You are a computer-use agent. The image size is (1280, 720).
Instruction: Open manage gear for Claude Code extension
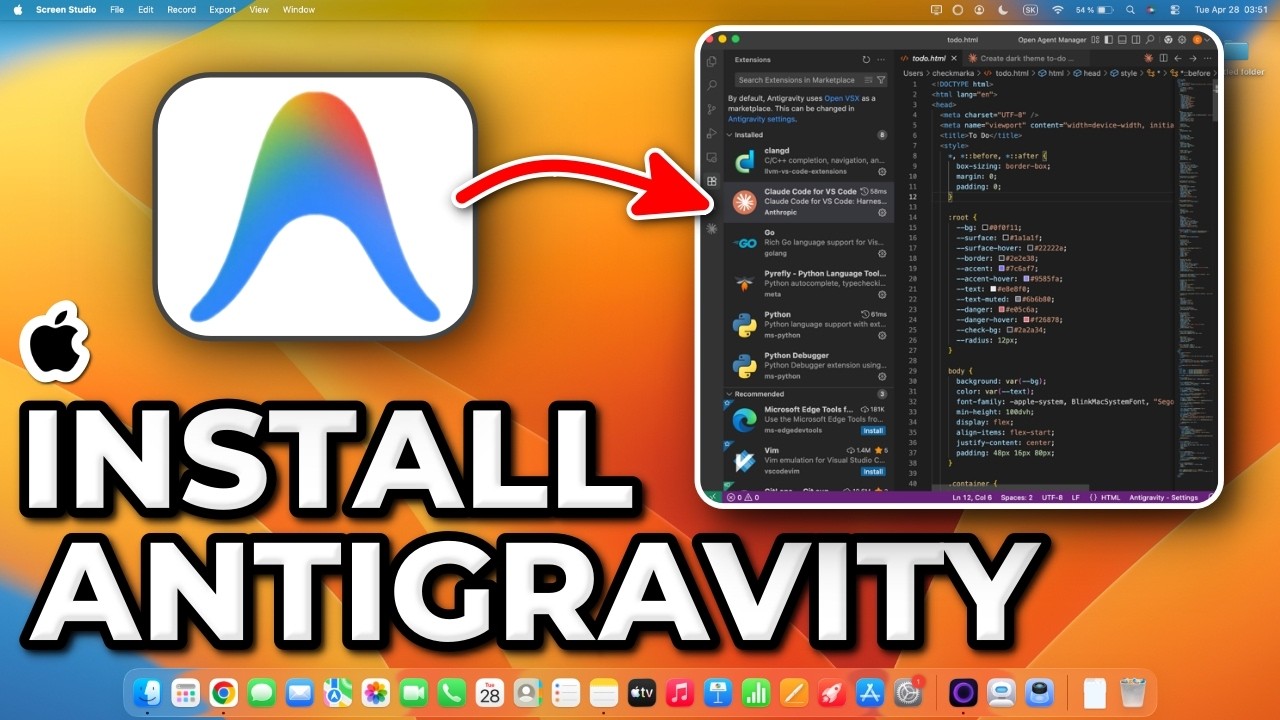882,213
